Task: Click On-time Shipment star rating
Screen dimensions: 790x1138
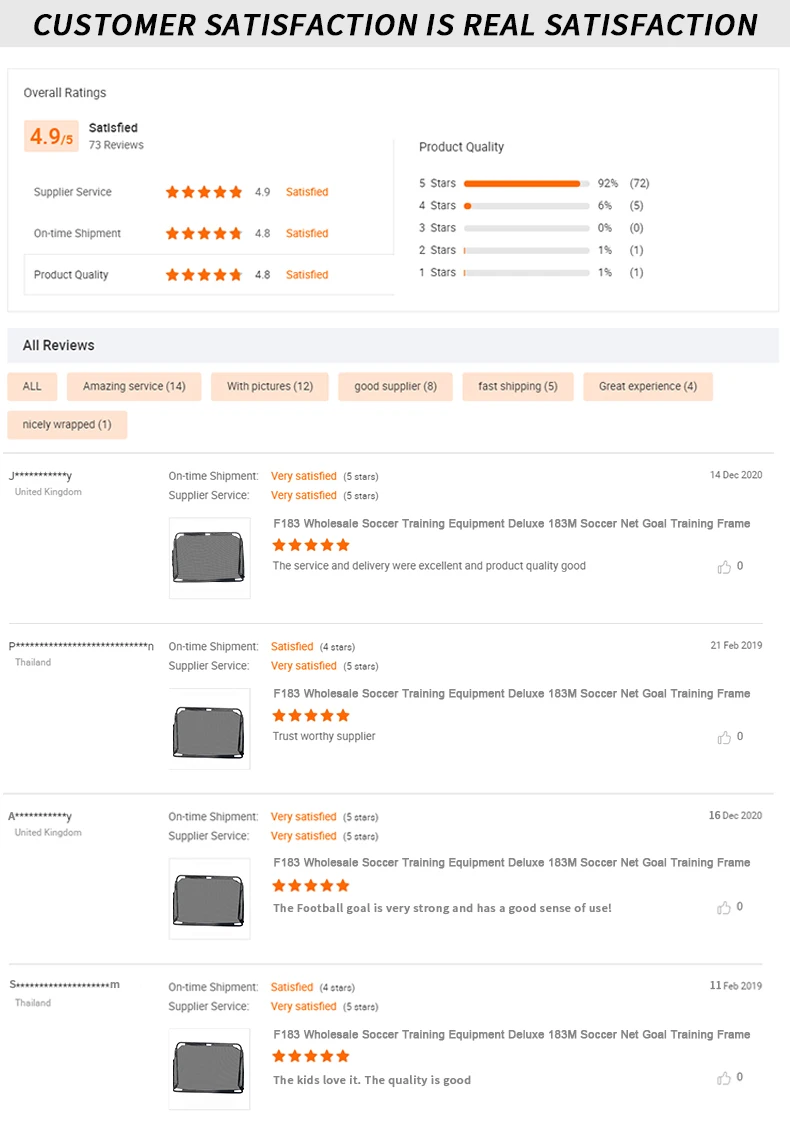Action: [x=204, y=233]
